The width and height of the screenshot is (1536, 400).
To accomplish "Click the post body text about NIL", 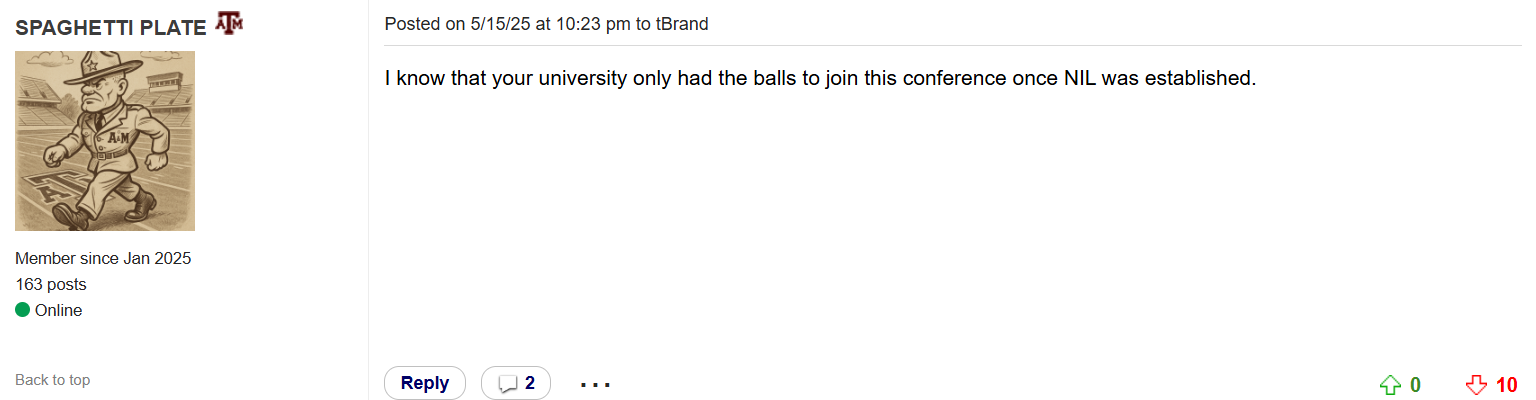I will pos(820,77).
